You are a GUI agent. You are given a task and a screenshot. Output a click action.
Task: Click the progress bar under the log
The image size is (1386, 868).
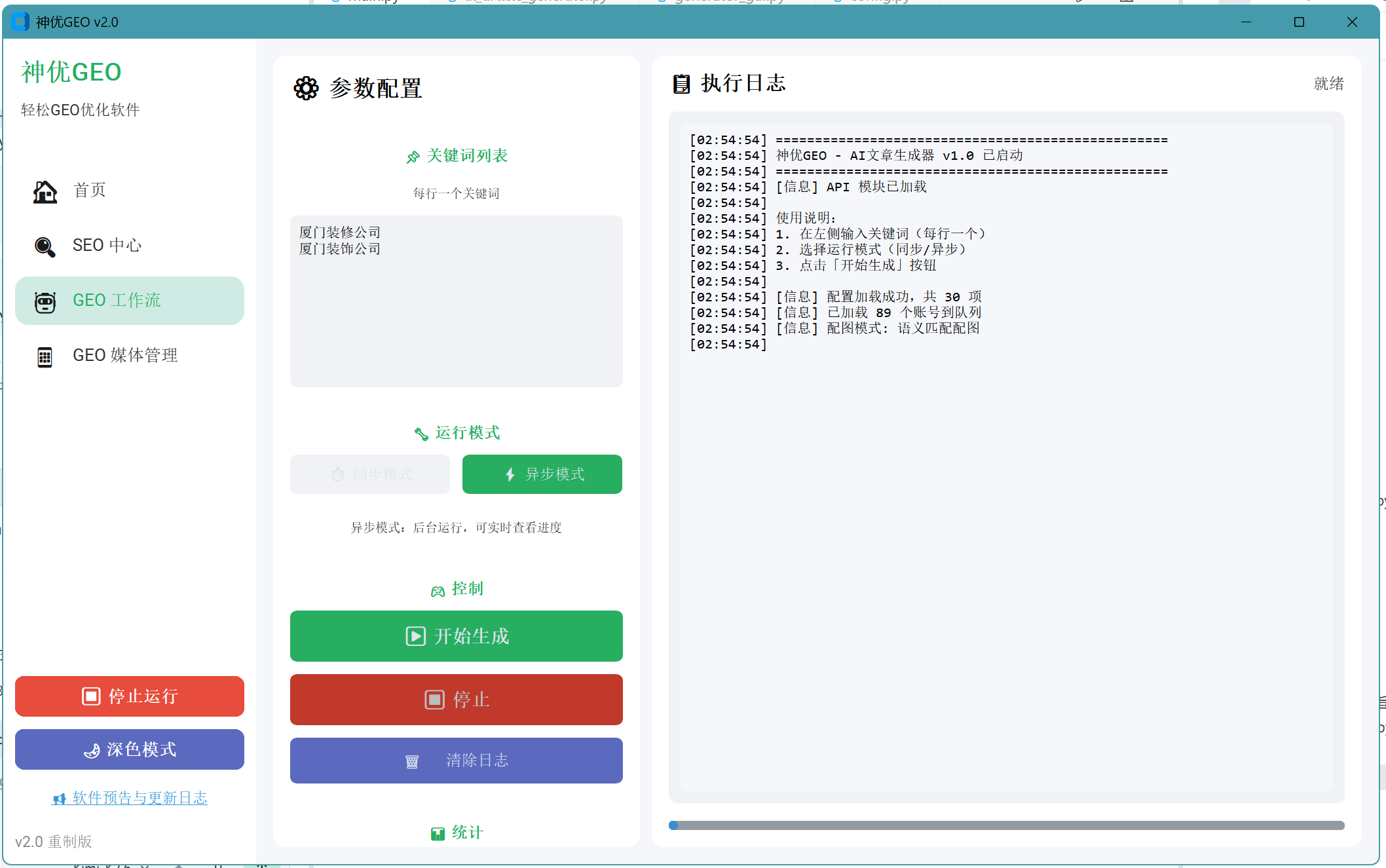1006,825
